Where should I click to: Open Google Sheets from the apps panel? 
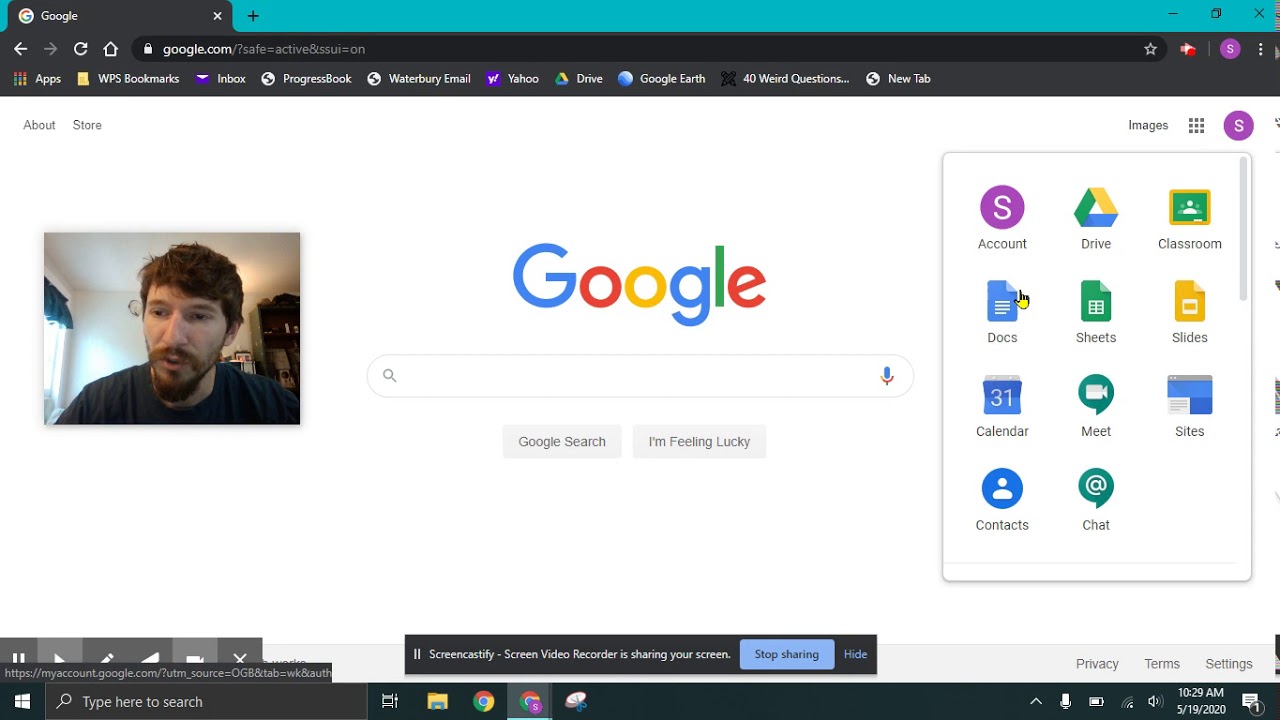(1096, 312)
